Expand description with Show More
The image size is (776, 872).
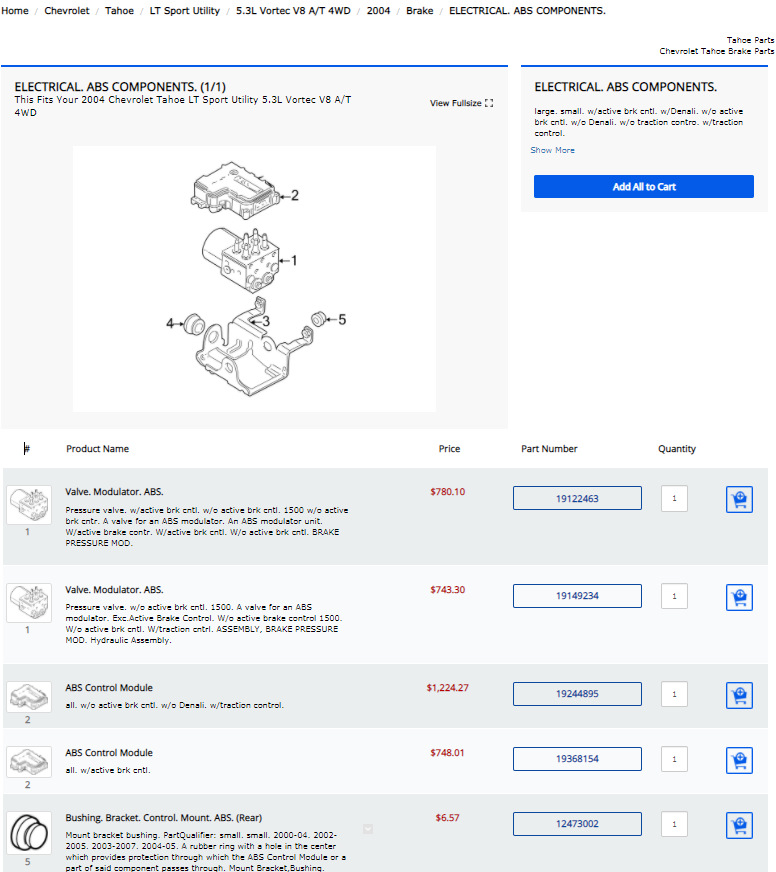click(552, 150)
